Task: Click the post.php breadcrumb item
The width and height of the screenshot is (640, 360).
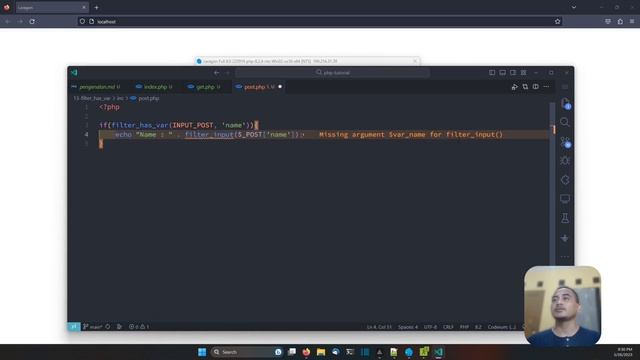Action: [149, 98]
